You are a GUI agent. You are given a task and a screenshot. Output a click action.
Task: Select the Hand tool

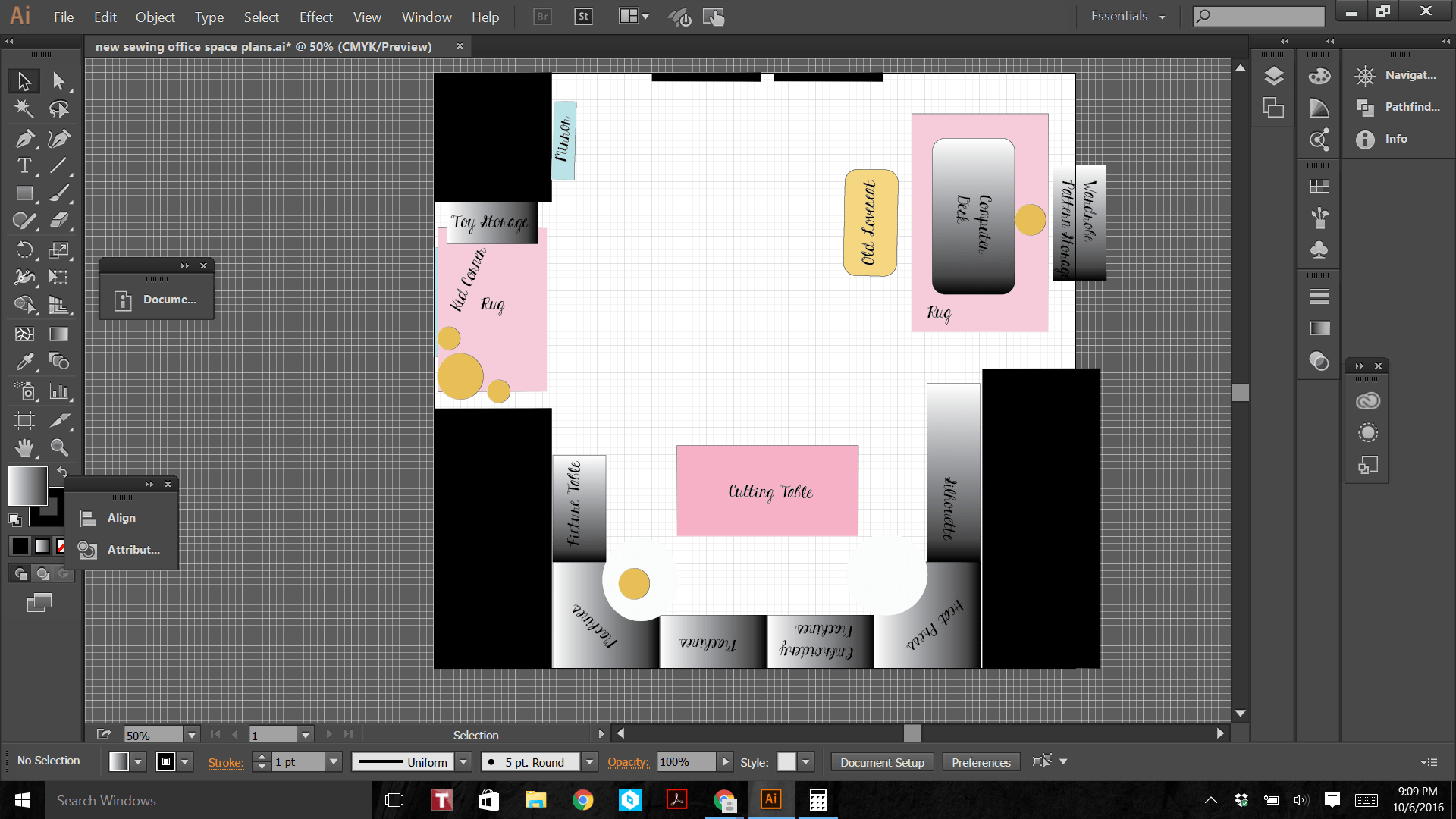click(x=24, y=448)
